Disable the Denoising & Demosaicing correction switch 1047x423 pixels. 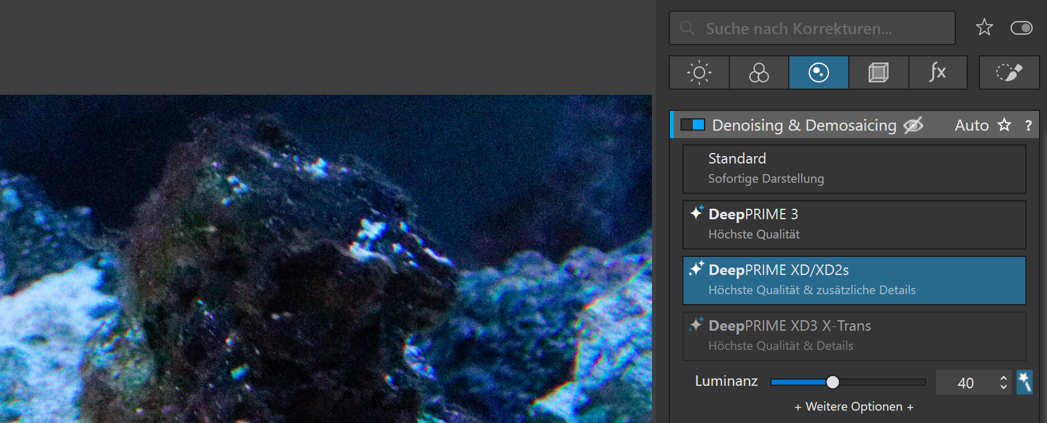point(692,125)
